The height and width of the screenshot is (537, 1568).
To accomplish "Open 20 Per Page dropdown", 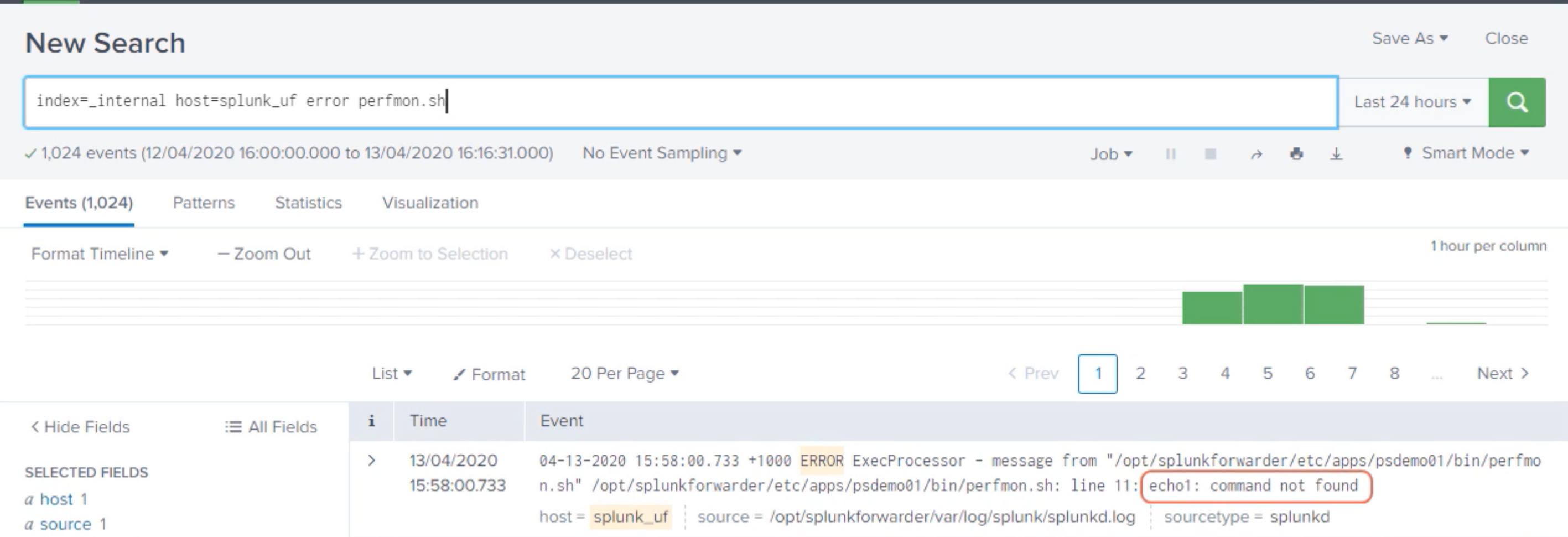I will [625, 373].
